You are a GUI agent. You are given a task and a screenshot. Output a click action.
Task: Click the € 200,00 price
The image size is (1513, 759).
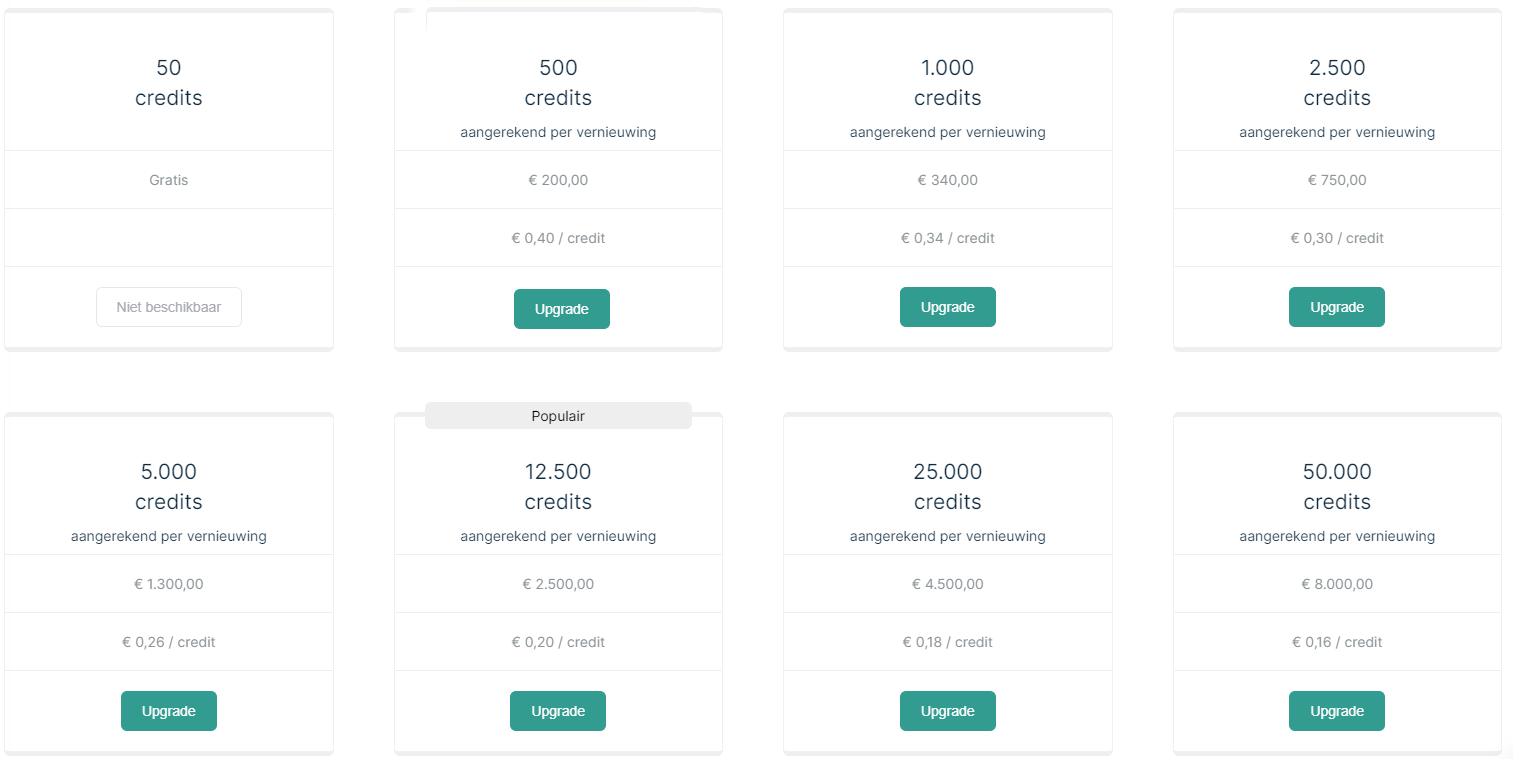[x=558, y=180]
